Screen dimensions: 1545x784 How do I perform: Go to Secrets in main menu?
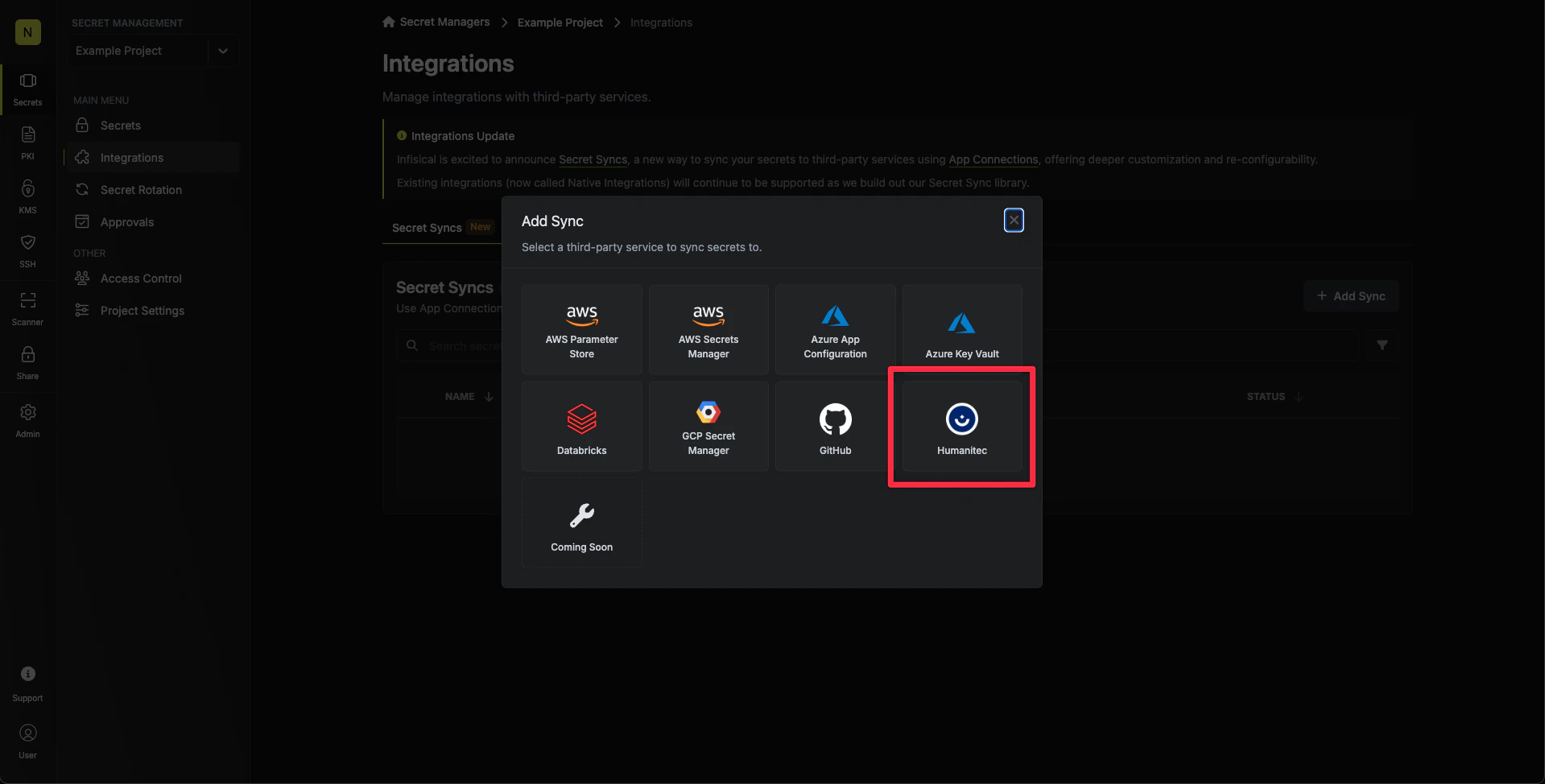(153, 126)
